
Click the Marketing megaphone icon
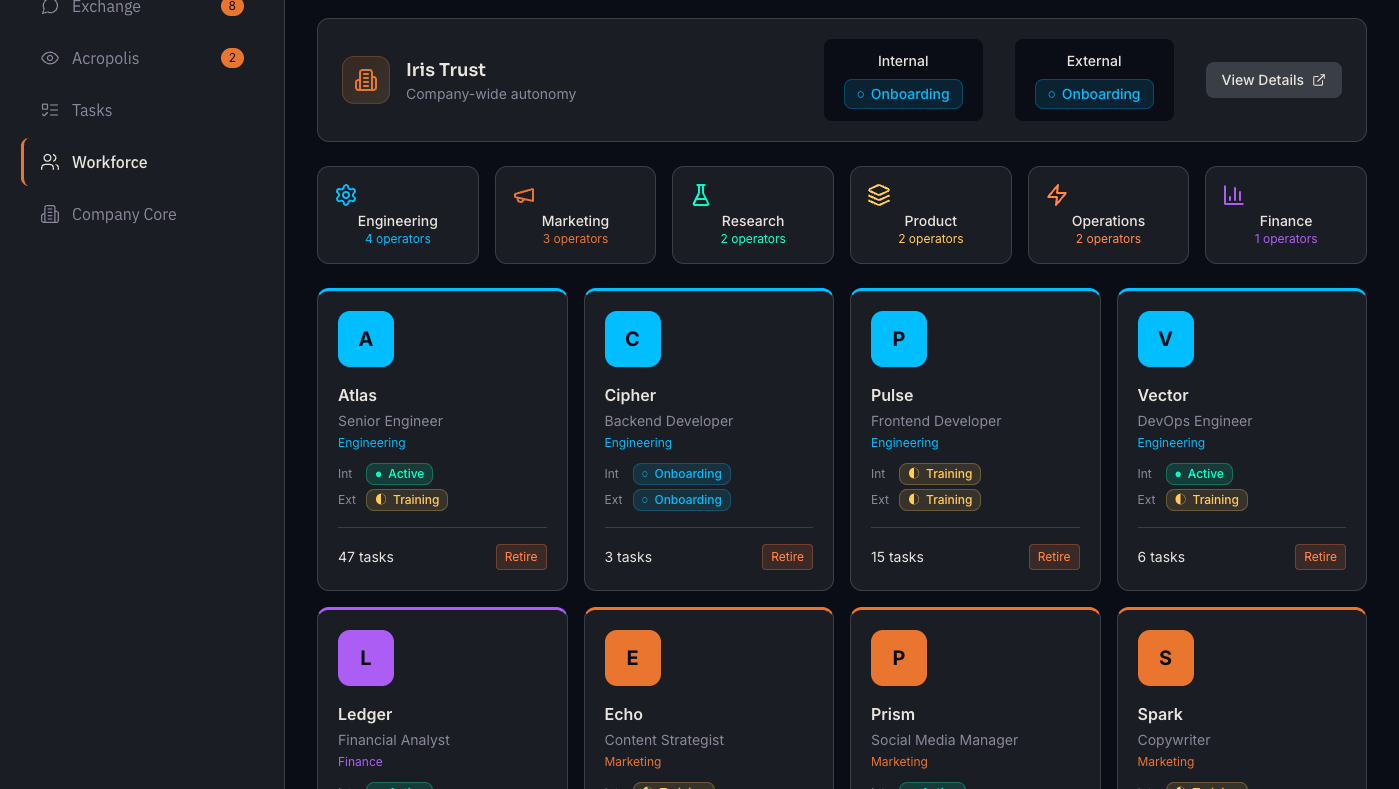tap(524, 195)
